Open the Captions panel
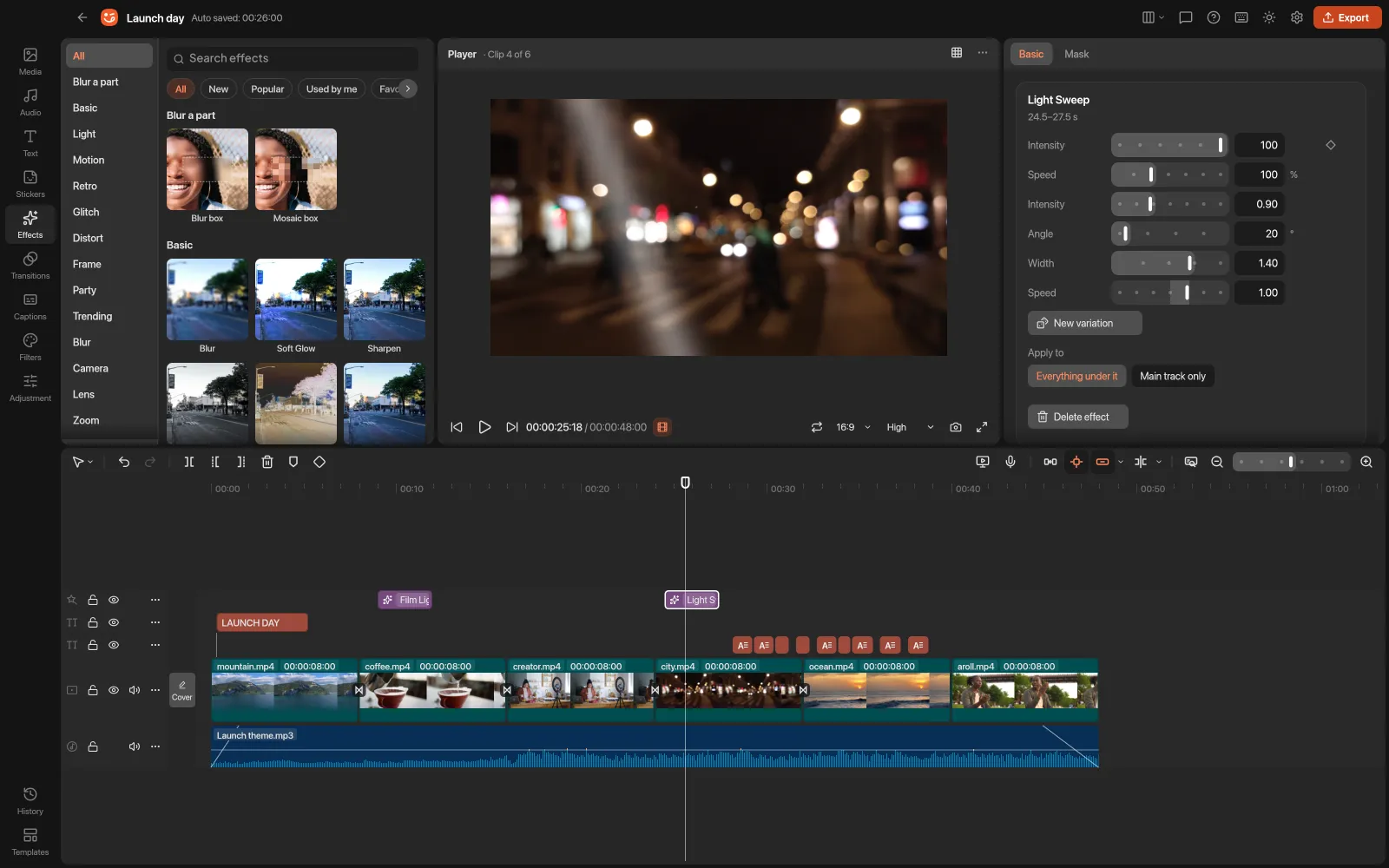 [x=30, y=306]
